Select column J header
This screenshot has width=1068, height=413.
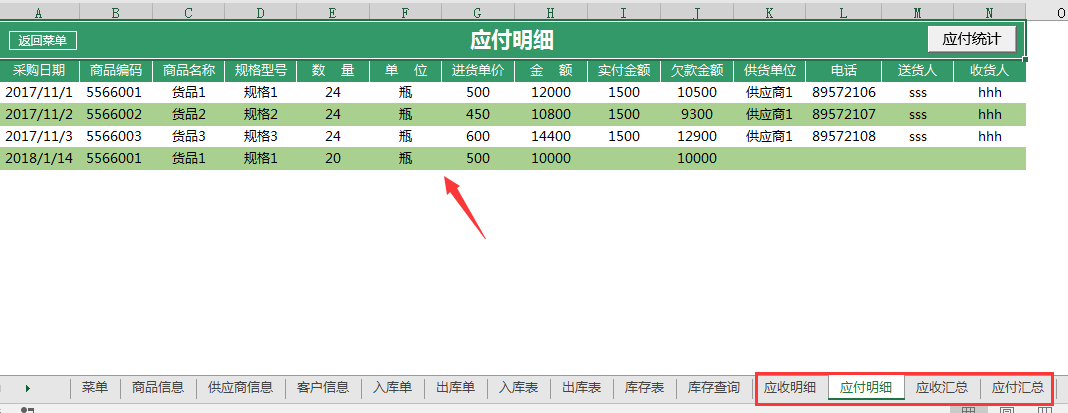pos(696,13)
